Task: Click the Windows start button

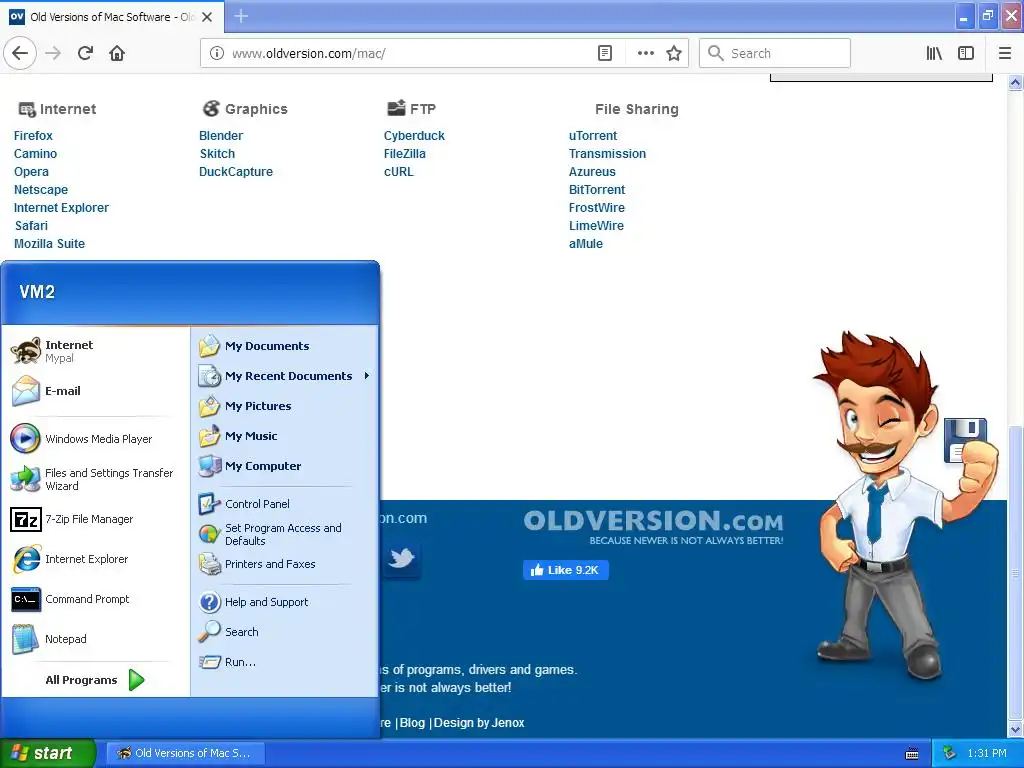Action: tap(47, 753)
